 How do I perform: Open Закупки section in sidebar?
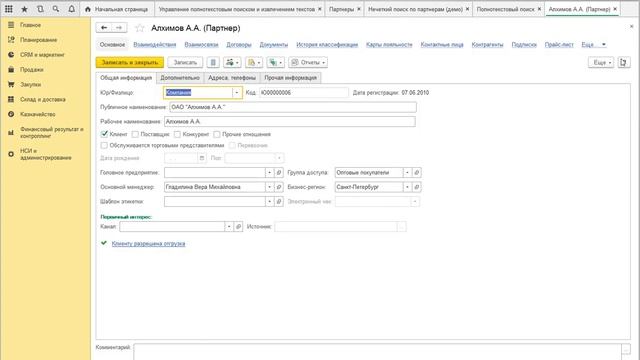pos(31,84)
